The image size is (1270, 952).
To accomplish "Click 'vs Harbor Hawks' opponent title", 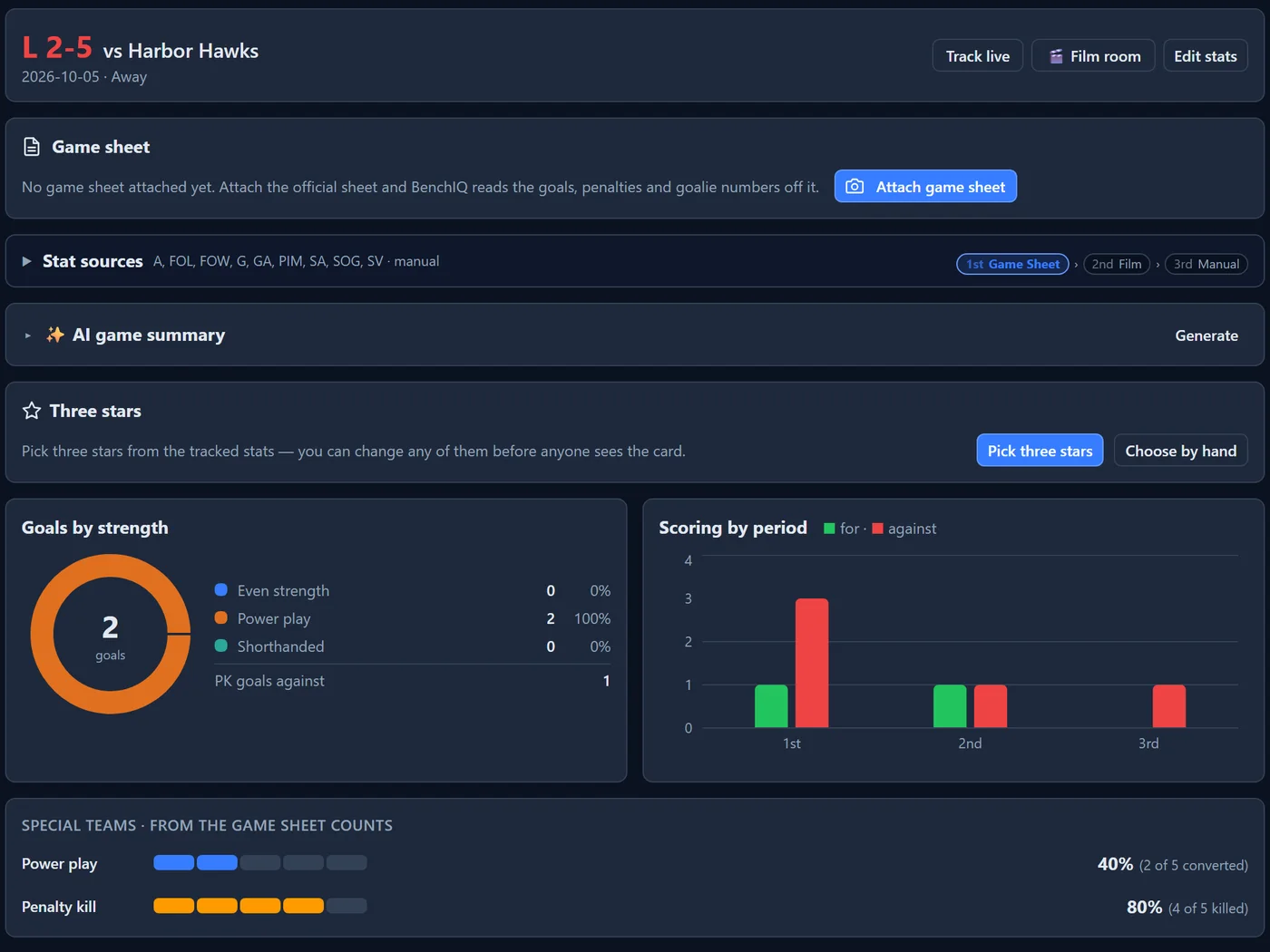I will coord(181,51).
